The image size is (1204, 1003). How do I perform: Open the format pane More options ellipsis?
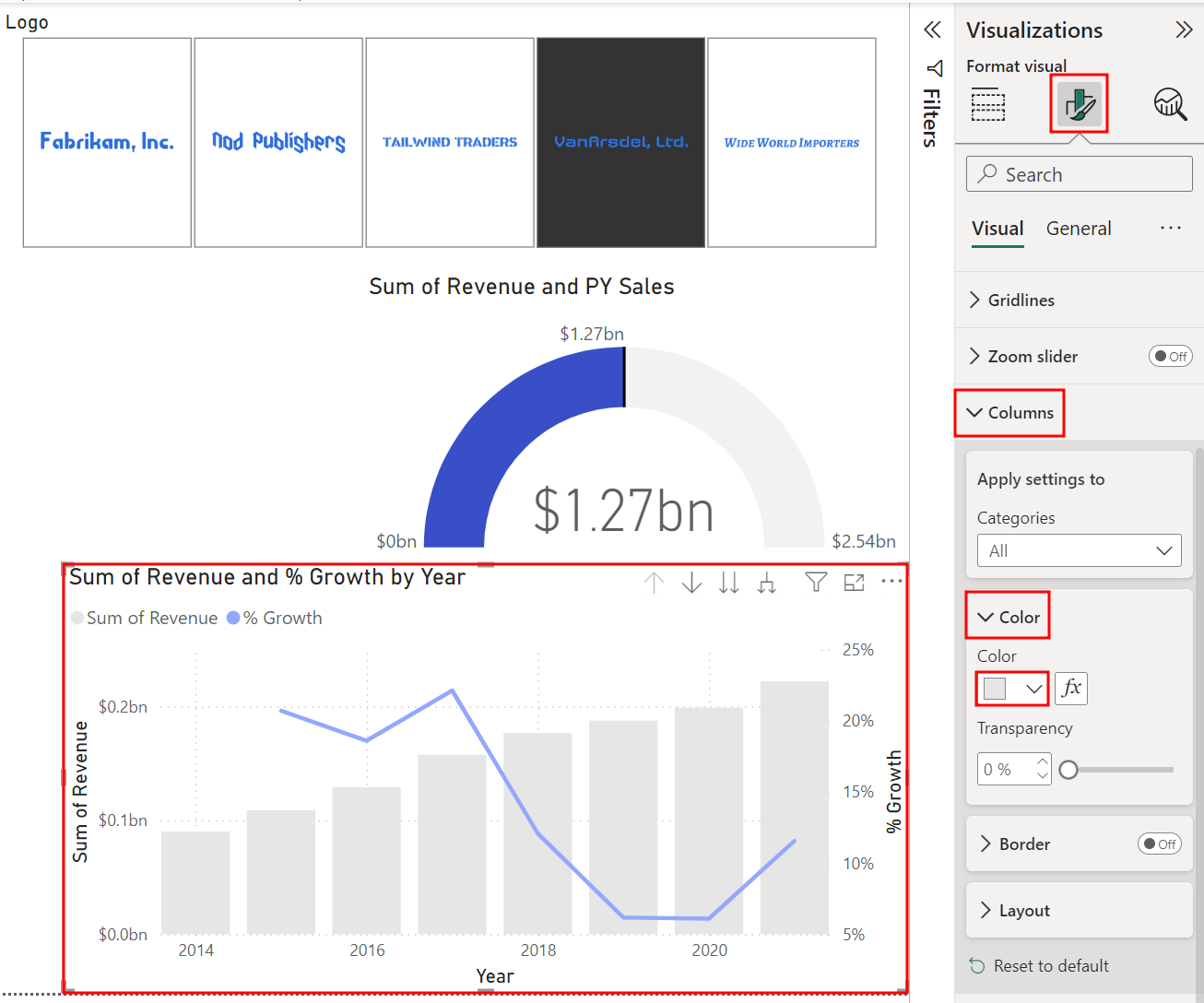[x=1171, y=228]
